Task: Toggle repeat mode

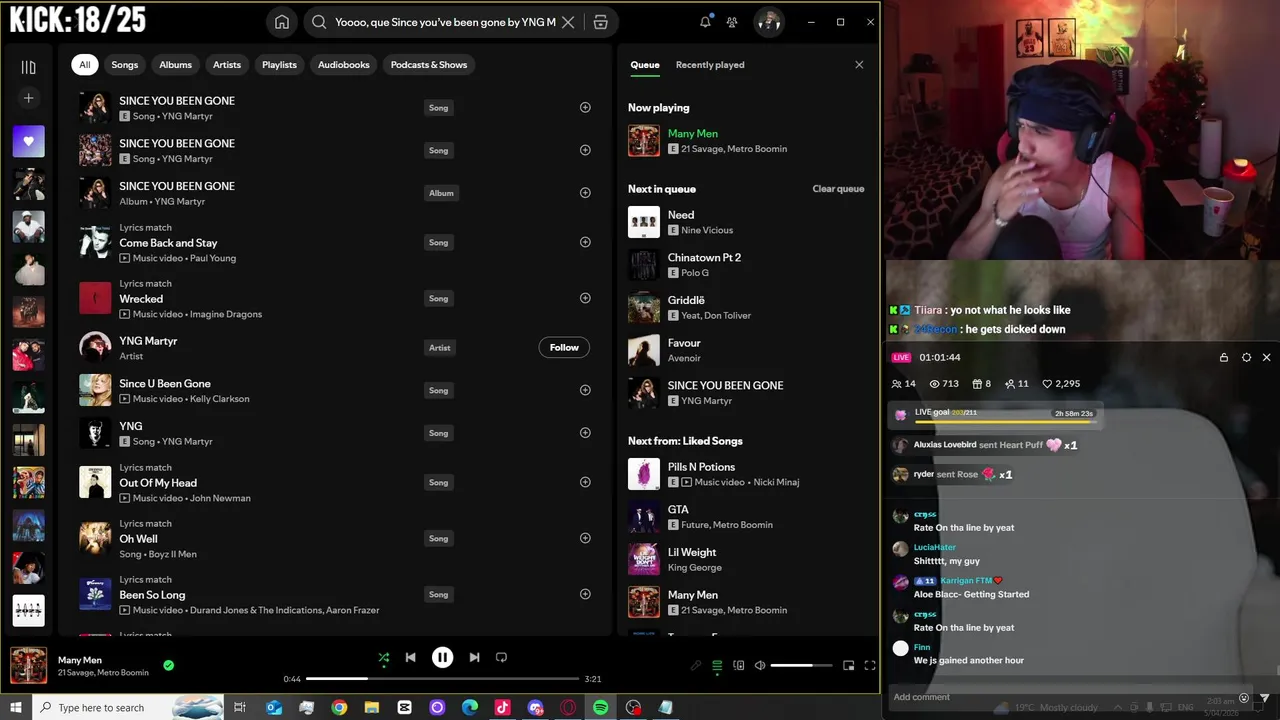Action: click(501, 657)
